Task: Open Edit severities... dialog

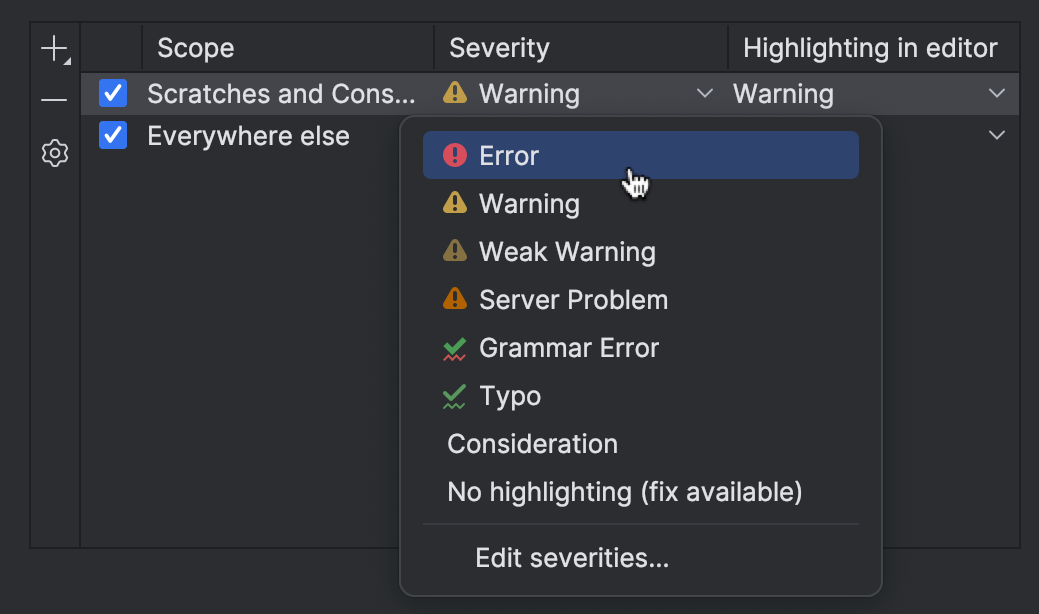Action: pos(572,558)
